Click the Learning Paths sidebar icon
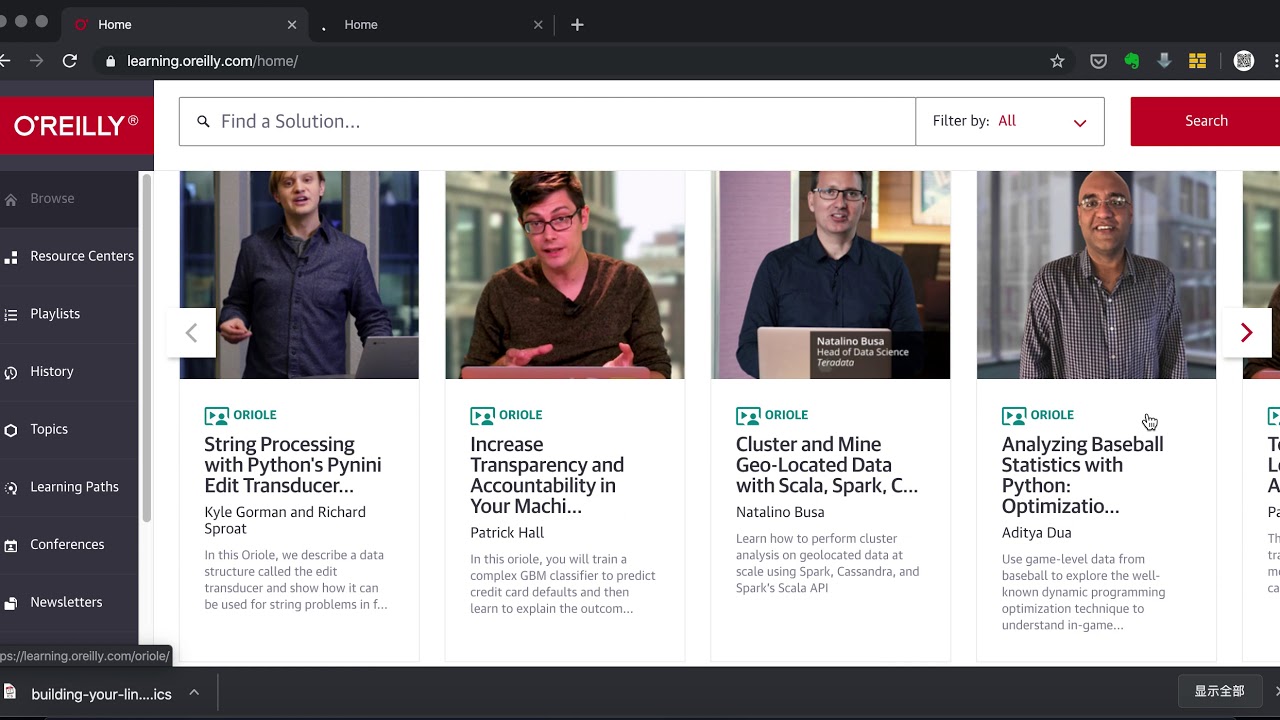1280x720 pixels. pyautogui.click(x=11, y=488)
